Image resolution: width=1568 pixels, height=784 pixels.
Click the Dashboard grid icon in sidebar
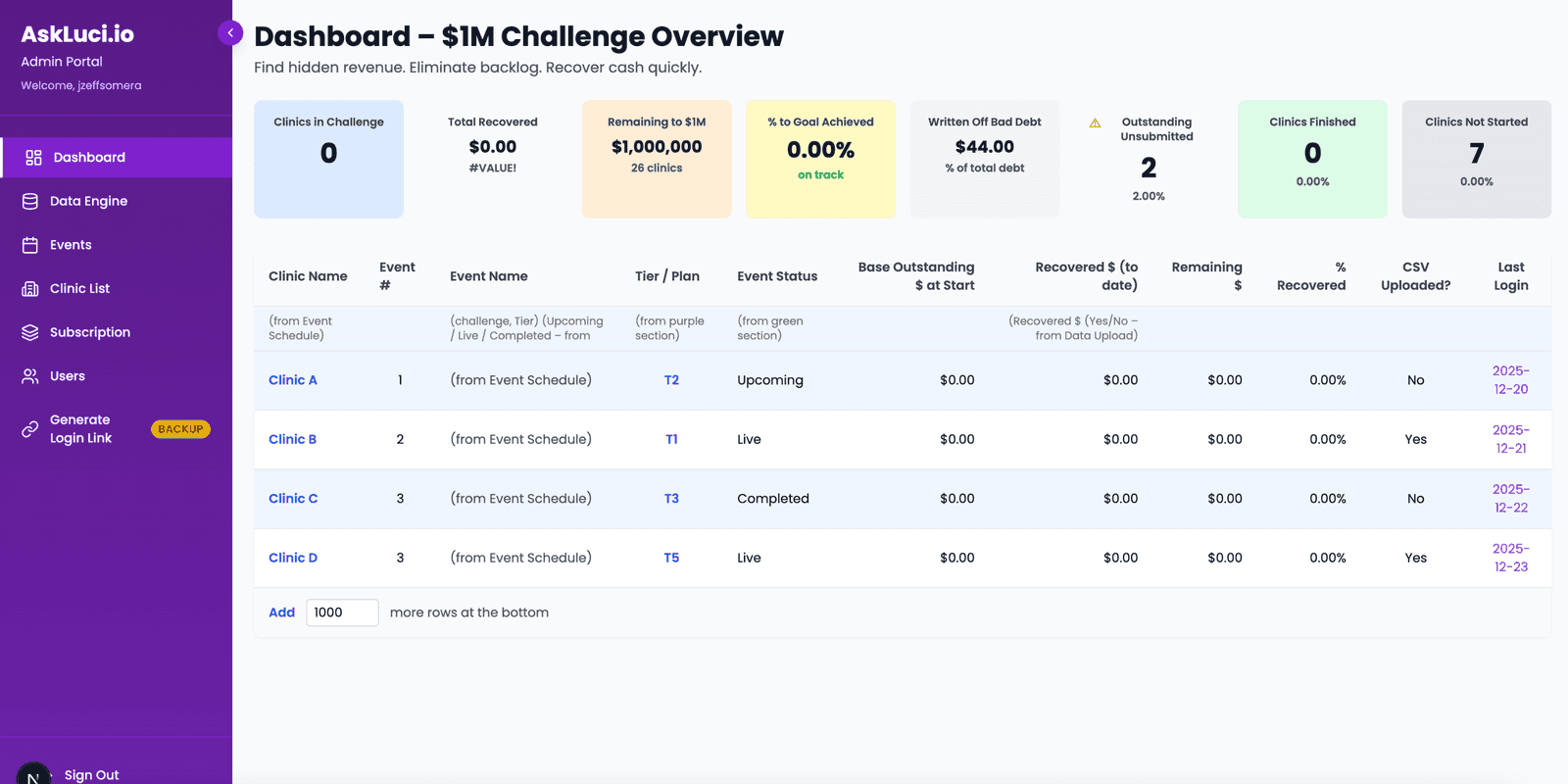[x=33, y=158]
